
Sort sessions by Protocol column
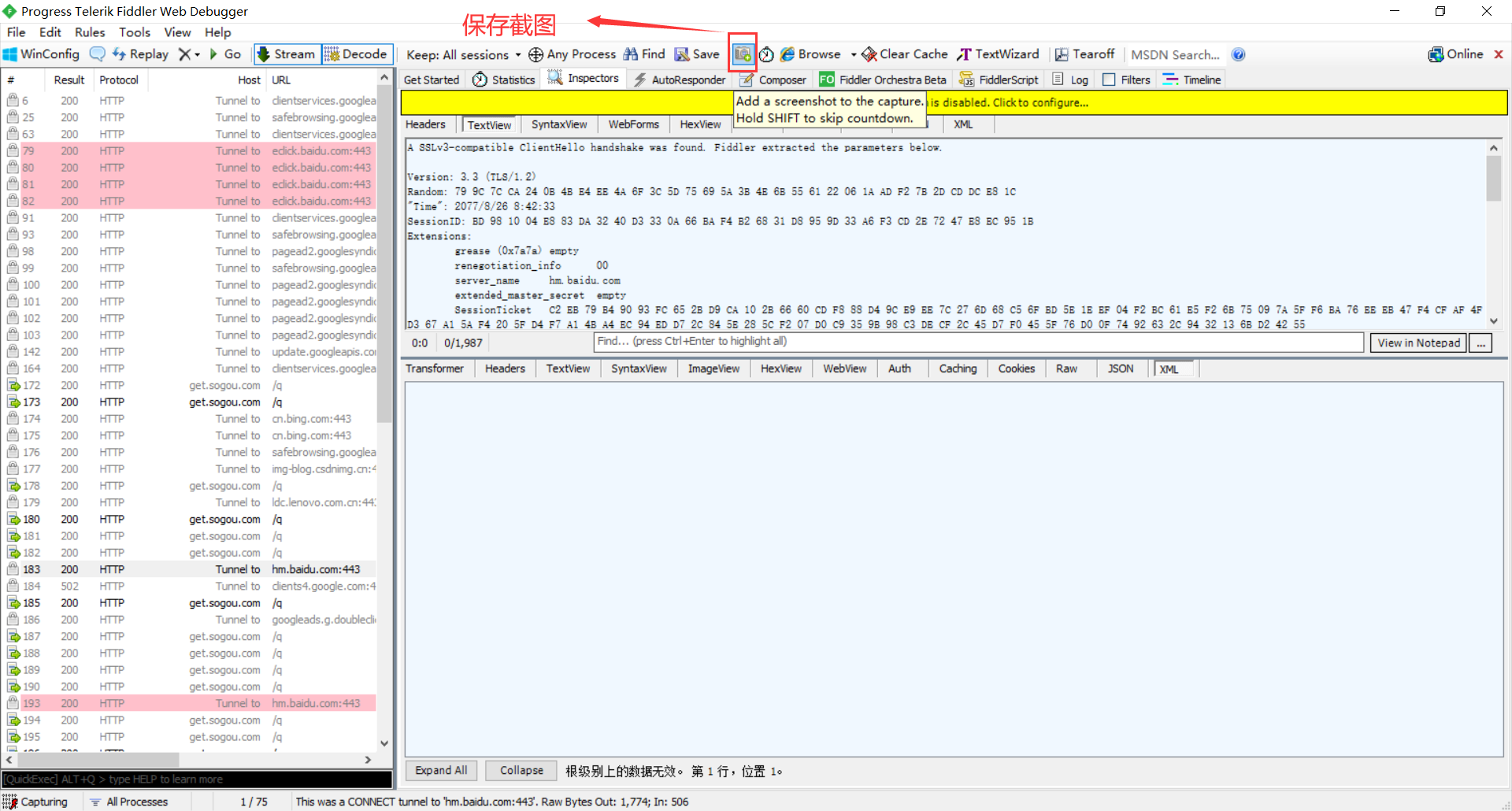[119, 80]
